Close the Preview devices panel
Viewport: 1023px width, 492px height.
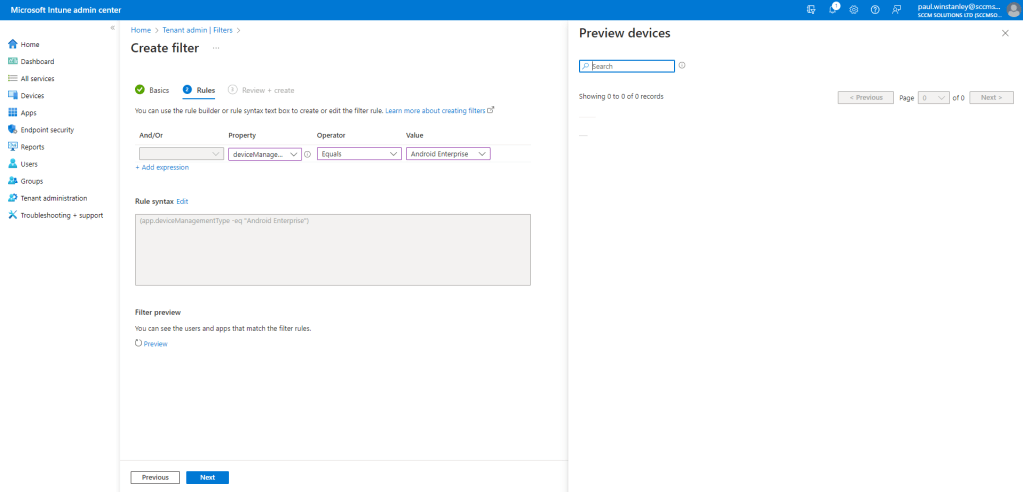(x=1005, y=33)
